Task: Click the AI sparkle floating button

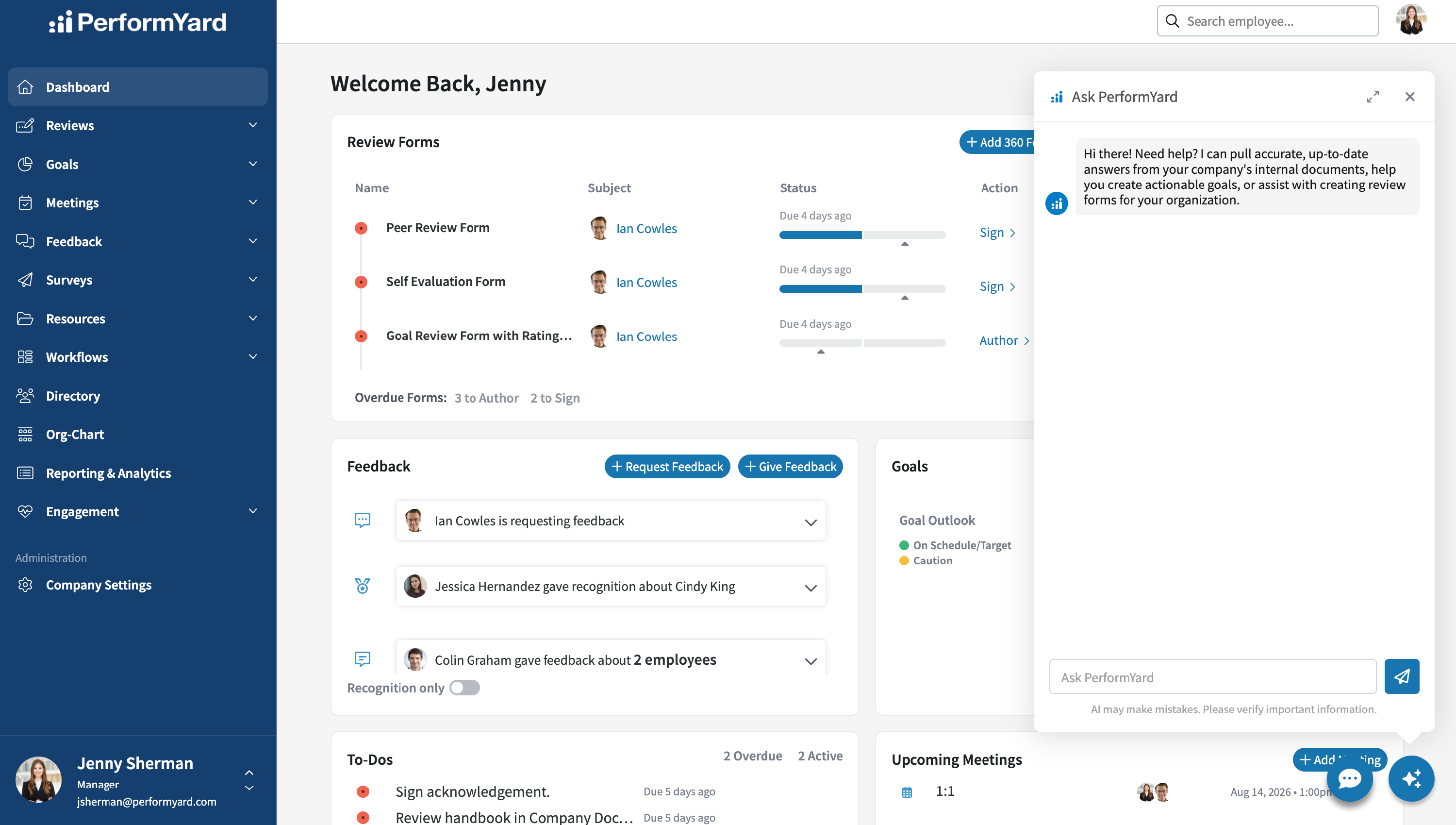Action: click(1411, 778)
